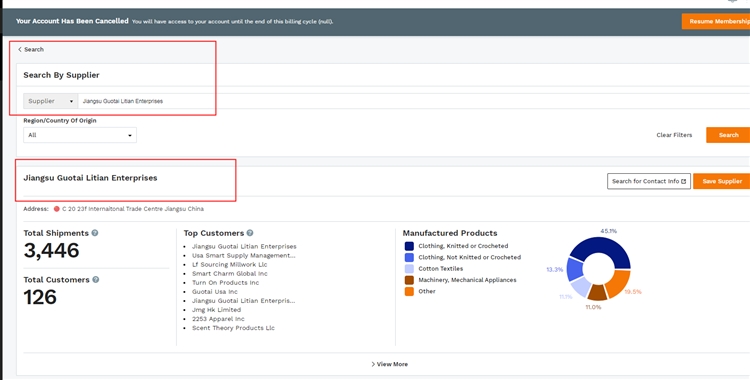Viewport: 750px width, 380px height.
Task: Select customer Turn On Products Inc
Action: (x=225, y=282)
